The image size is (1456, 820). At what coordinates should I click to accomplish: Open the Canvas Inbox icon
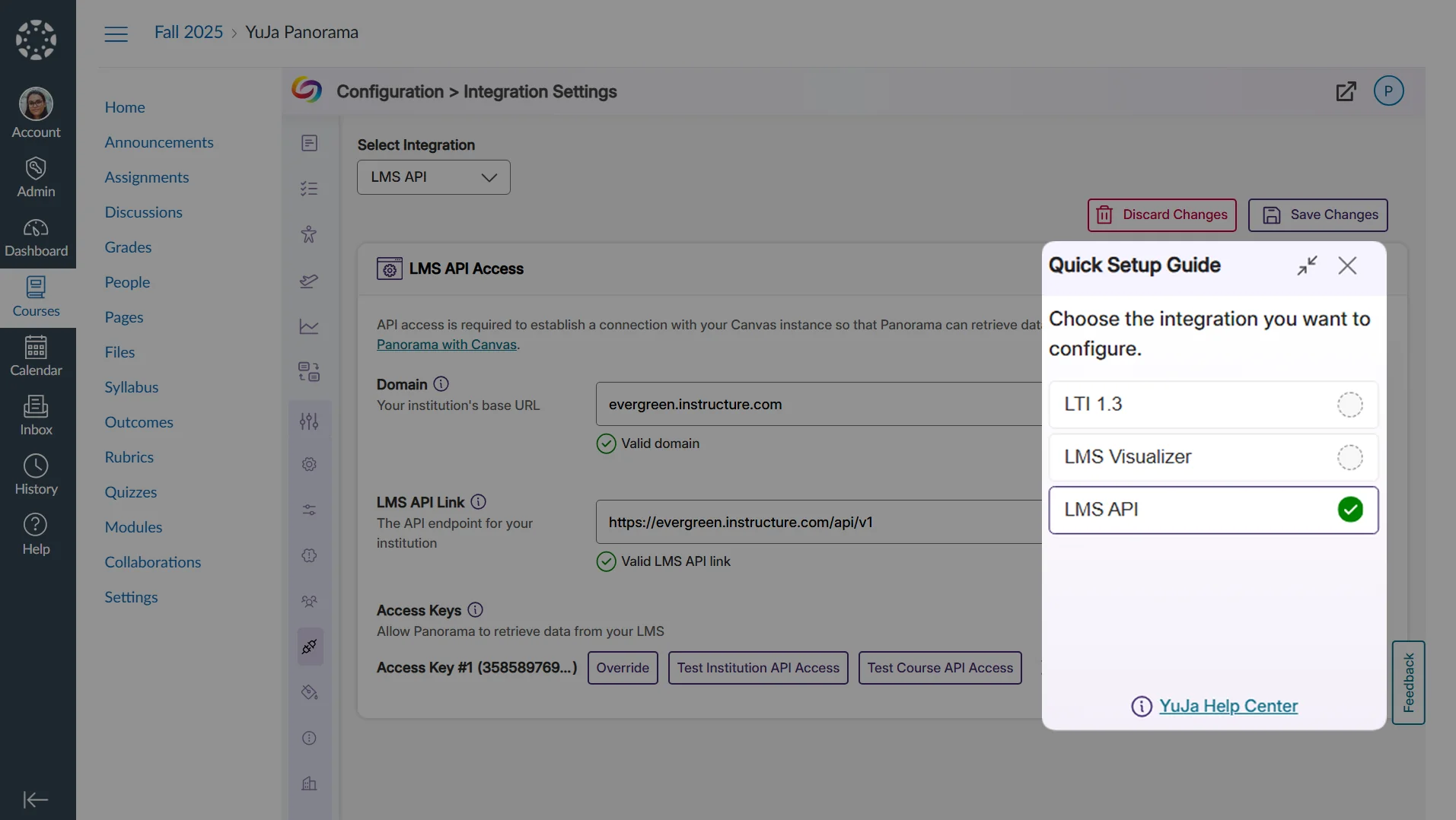(x=36, y=415)
